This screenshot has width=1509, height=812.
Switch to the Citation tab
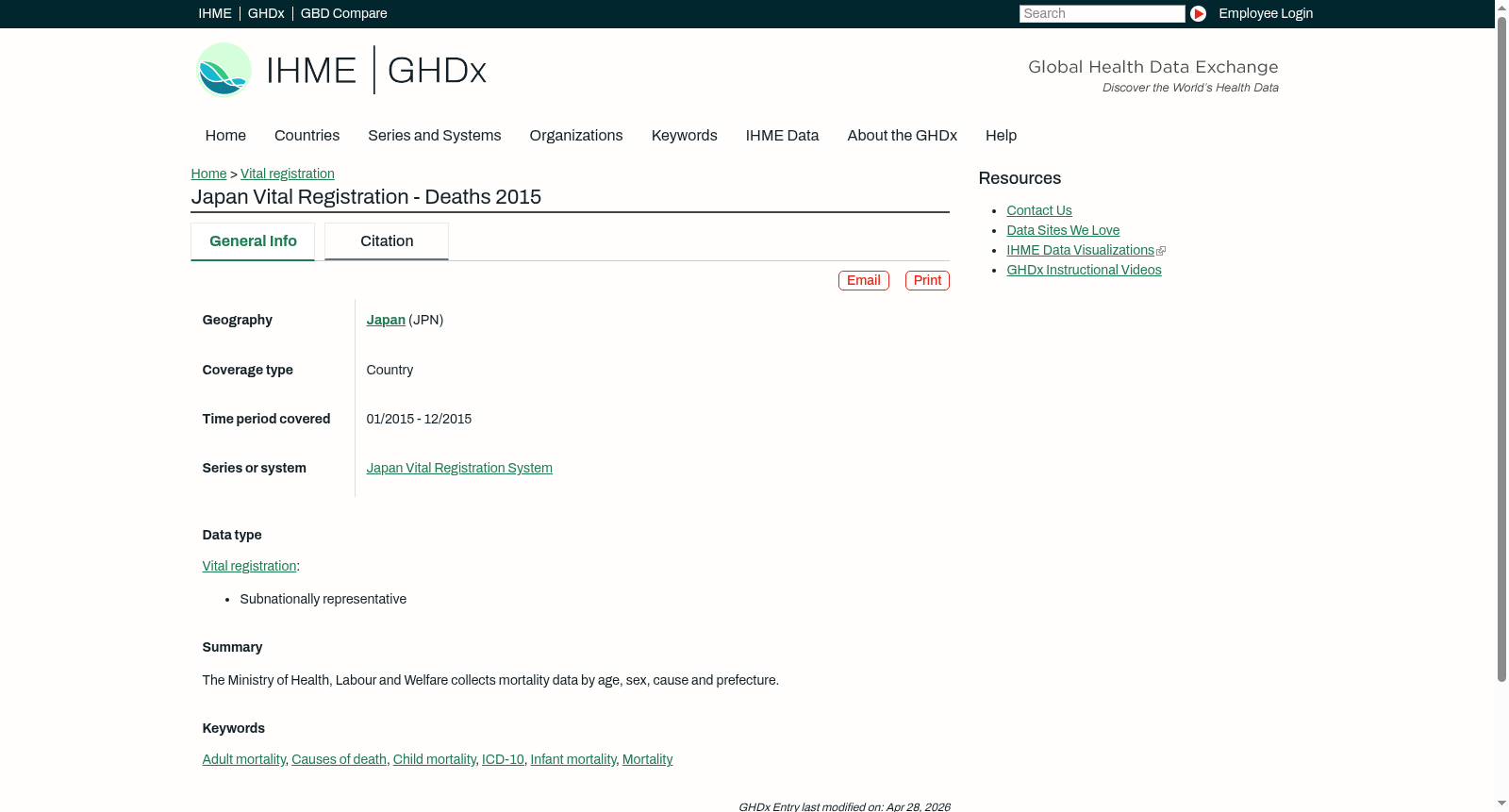click(387, 241)
